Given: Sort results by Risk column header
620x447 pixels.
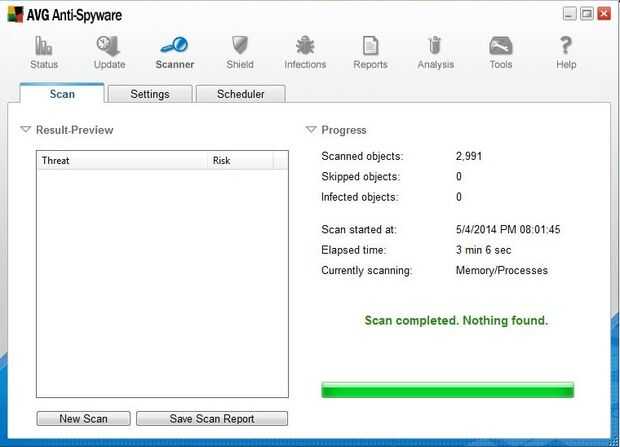Looking at the screenshot, I should (x=240, y=161).
